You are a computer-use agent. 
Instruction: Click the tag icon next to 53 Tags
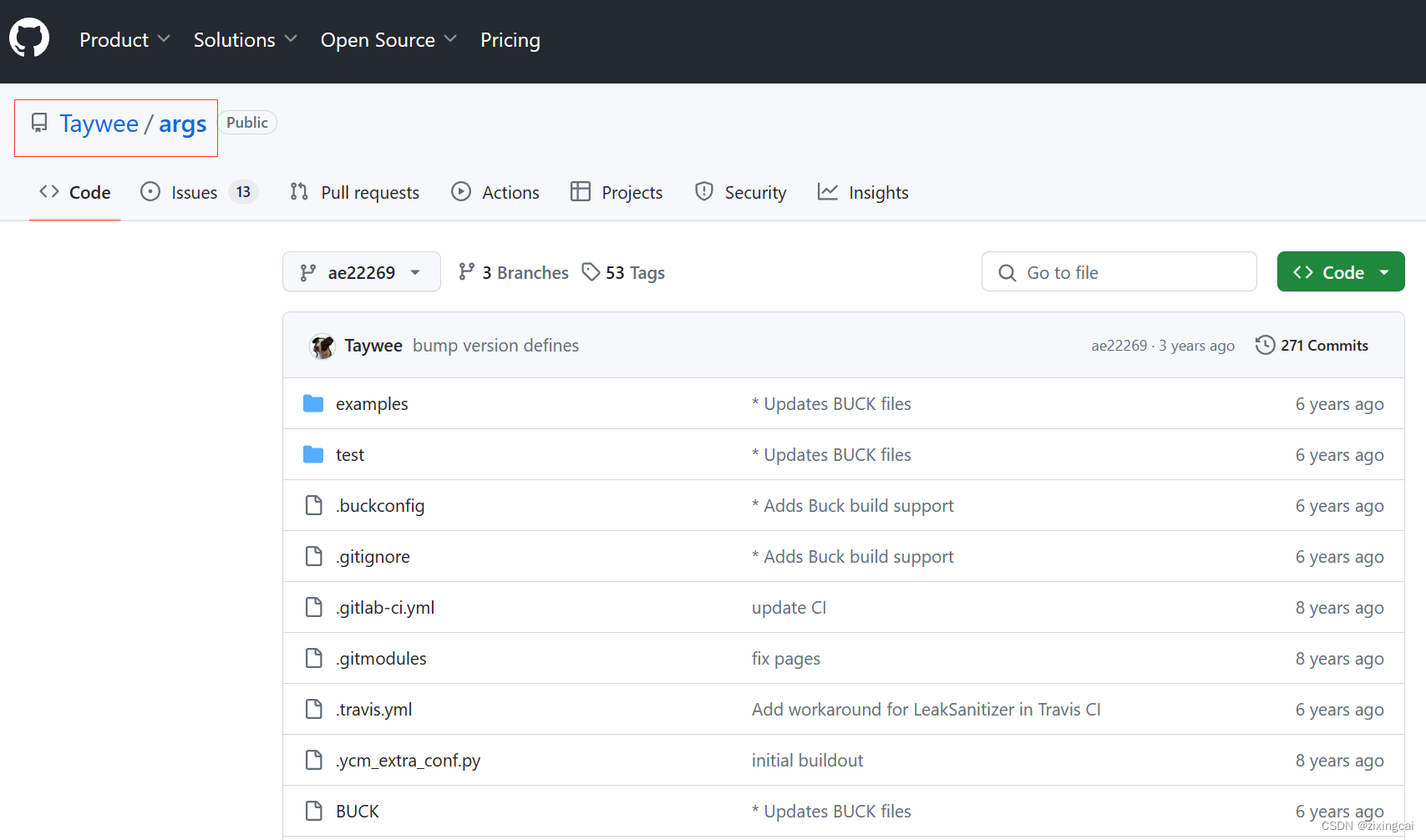[591, 272]
